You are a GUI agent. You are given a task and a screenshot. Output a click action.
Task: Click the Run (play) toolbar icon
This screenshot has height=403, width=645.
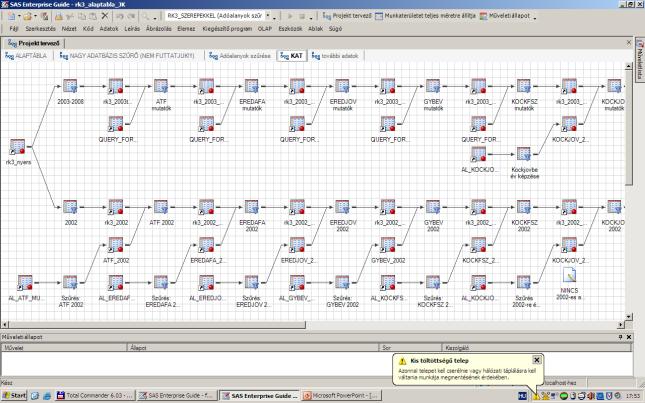tap(290, 16)
